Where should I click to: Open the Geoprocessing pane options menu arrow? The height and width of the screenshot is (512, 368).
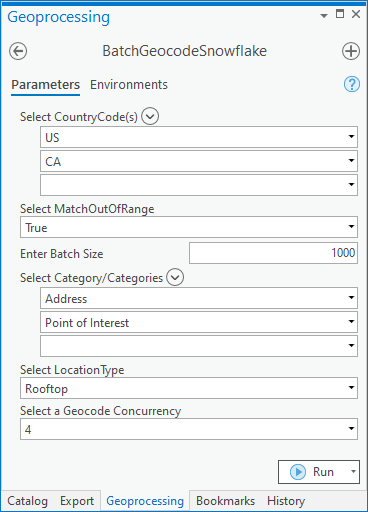click(x=324, y=15)
